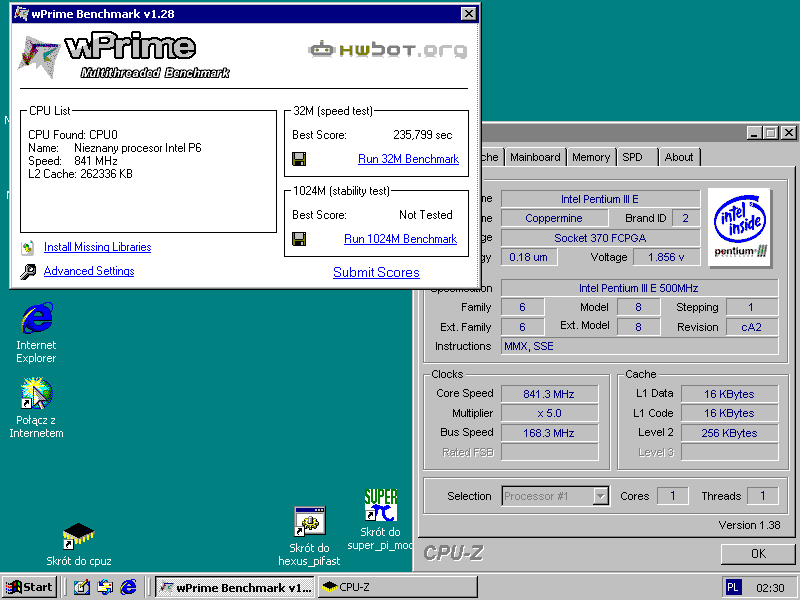Open Skrót do cpuz desktop shortcut
This screenshot has width=800, height=600.
(79, 545)
